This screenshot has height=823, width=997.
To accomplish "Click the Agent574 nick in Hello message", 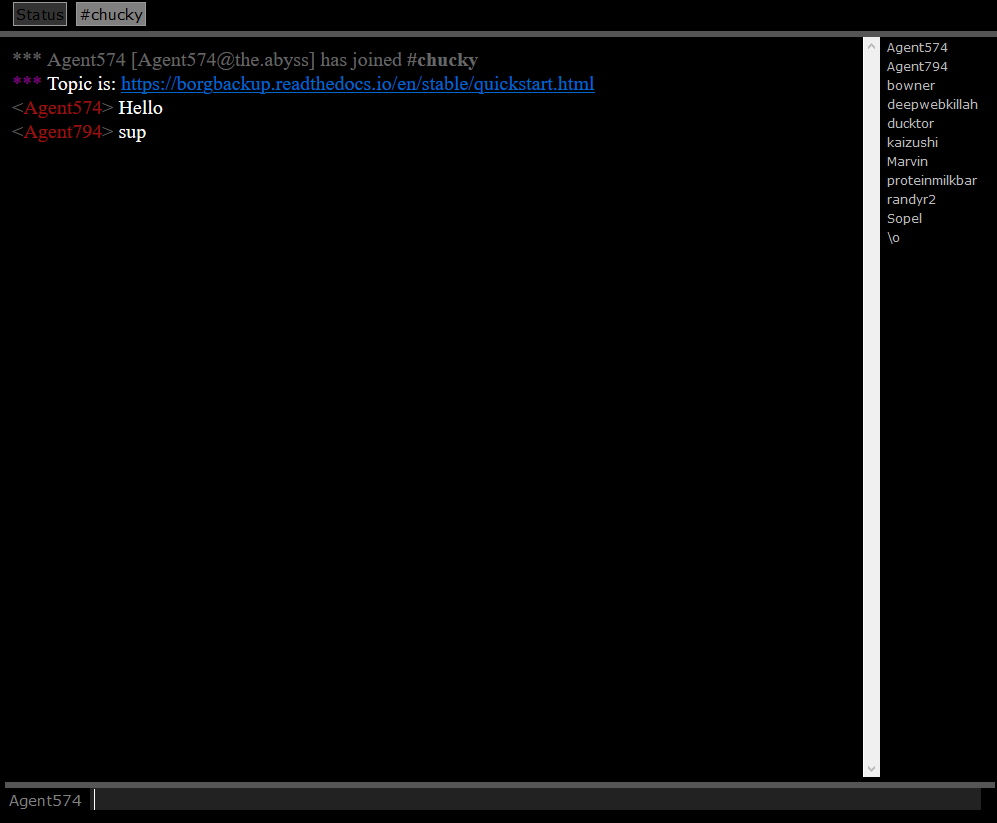I will 63,108.
